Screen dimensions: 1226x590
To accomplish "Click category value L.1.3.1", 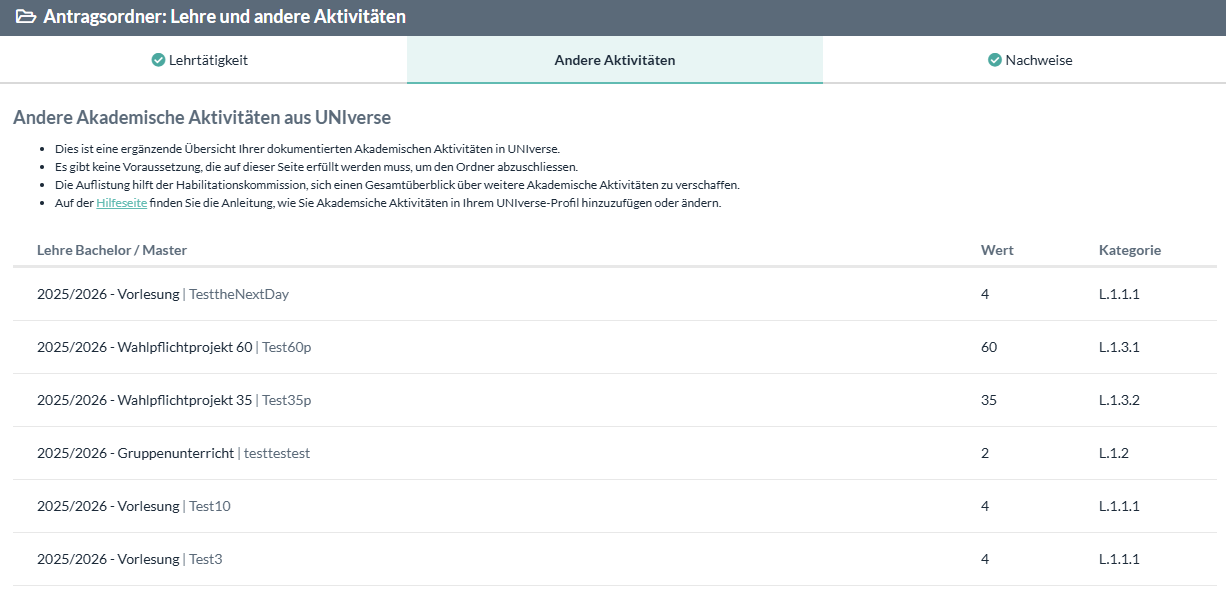I will (x=1119, y=347).
